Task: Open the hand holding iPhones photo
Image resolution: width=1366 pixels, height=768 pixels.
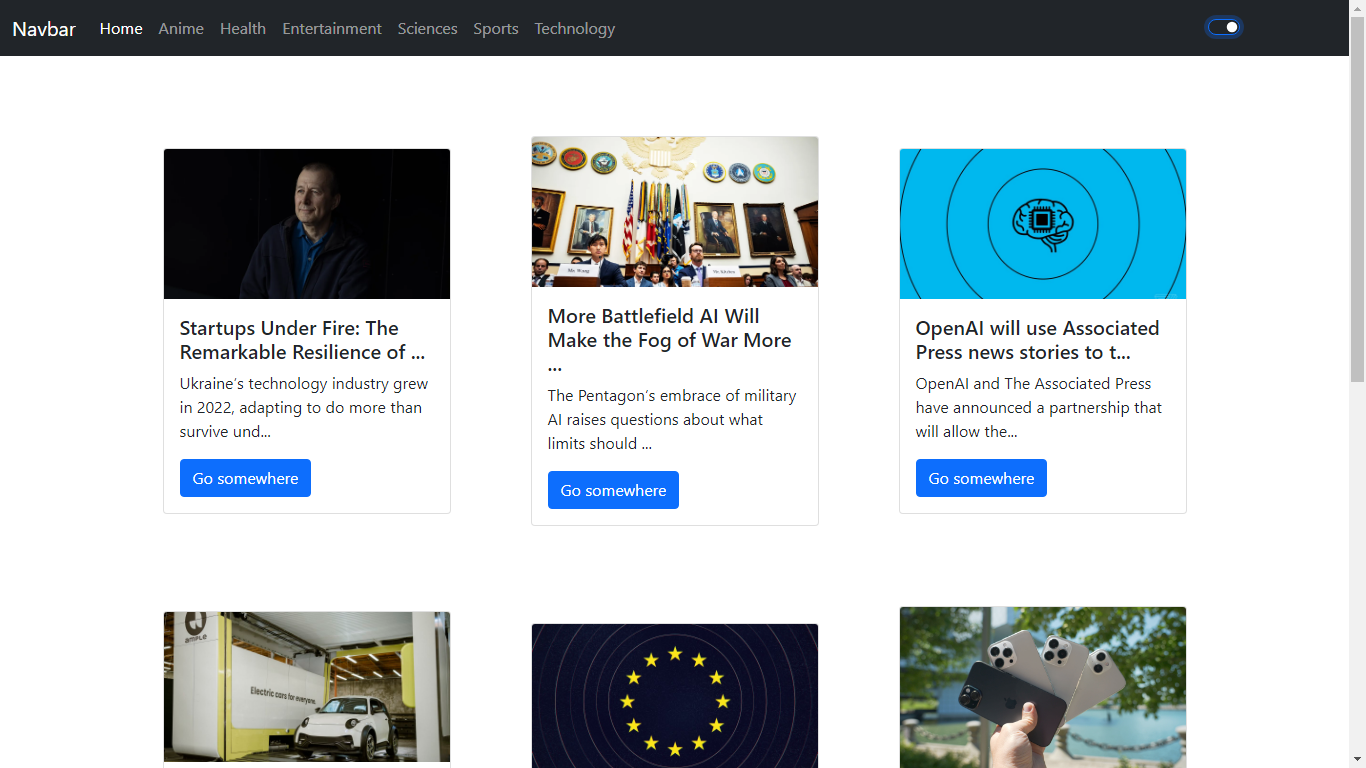Action: click(x=1043, y=688)
